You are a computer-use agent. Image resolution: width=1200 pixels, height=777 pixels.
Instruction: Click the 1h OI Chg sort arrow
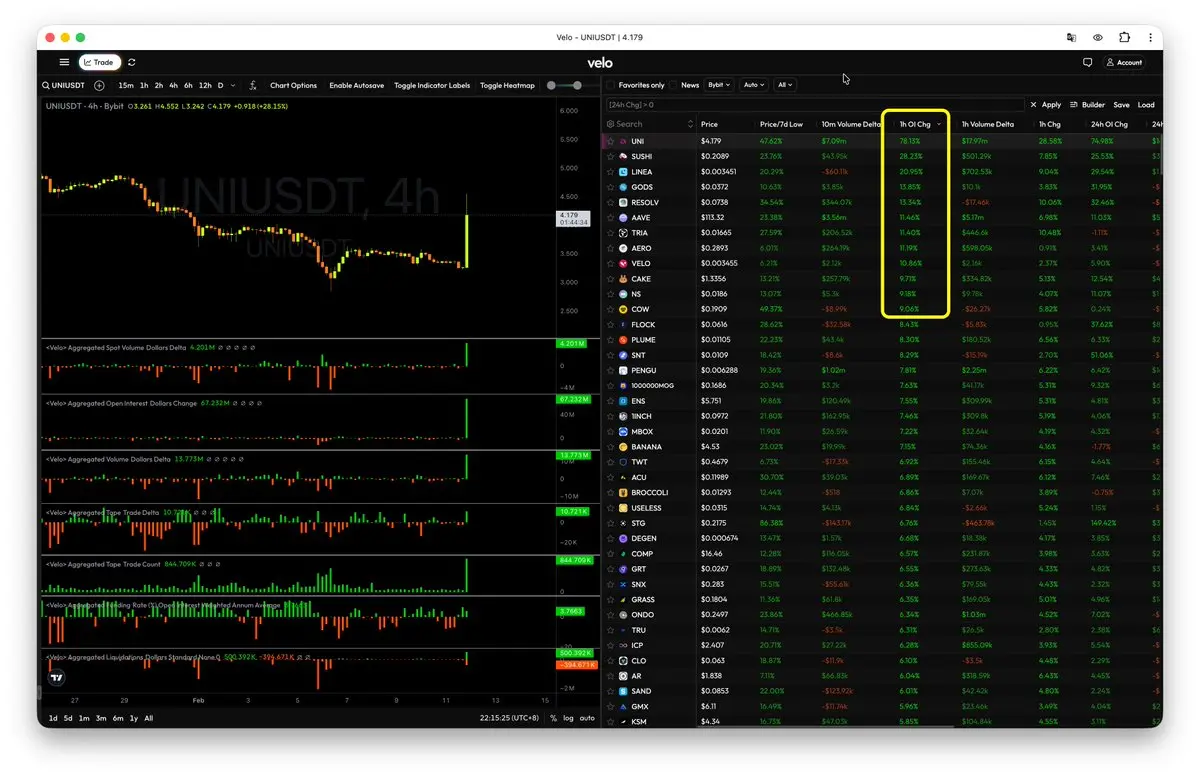point(939,124)
